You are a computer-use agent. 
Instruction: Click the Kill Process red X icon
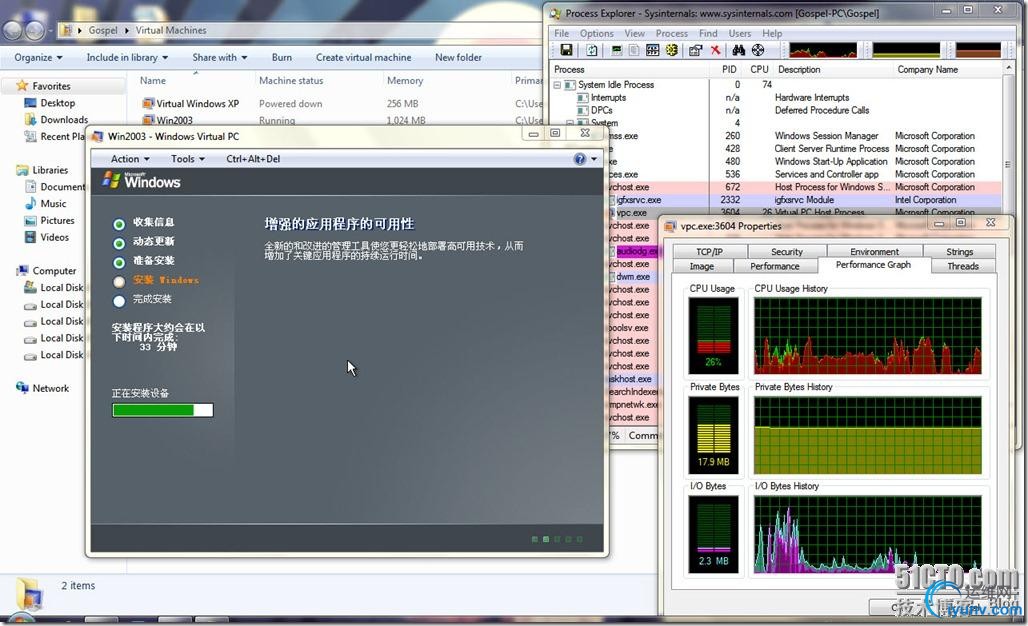pos(716,50)
